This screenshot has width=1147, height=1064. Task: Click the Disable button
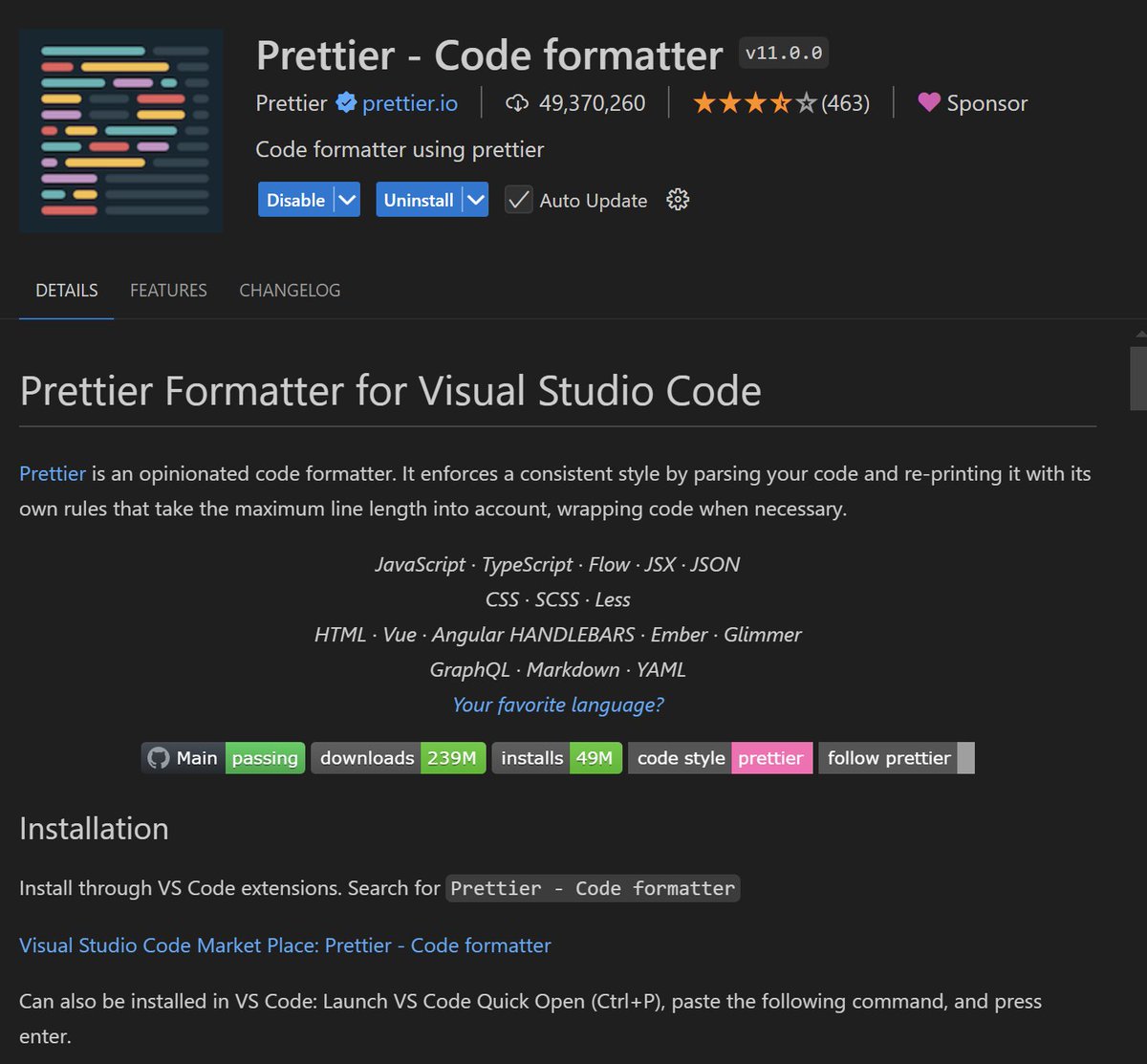295,200
